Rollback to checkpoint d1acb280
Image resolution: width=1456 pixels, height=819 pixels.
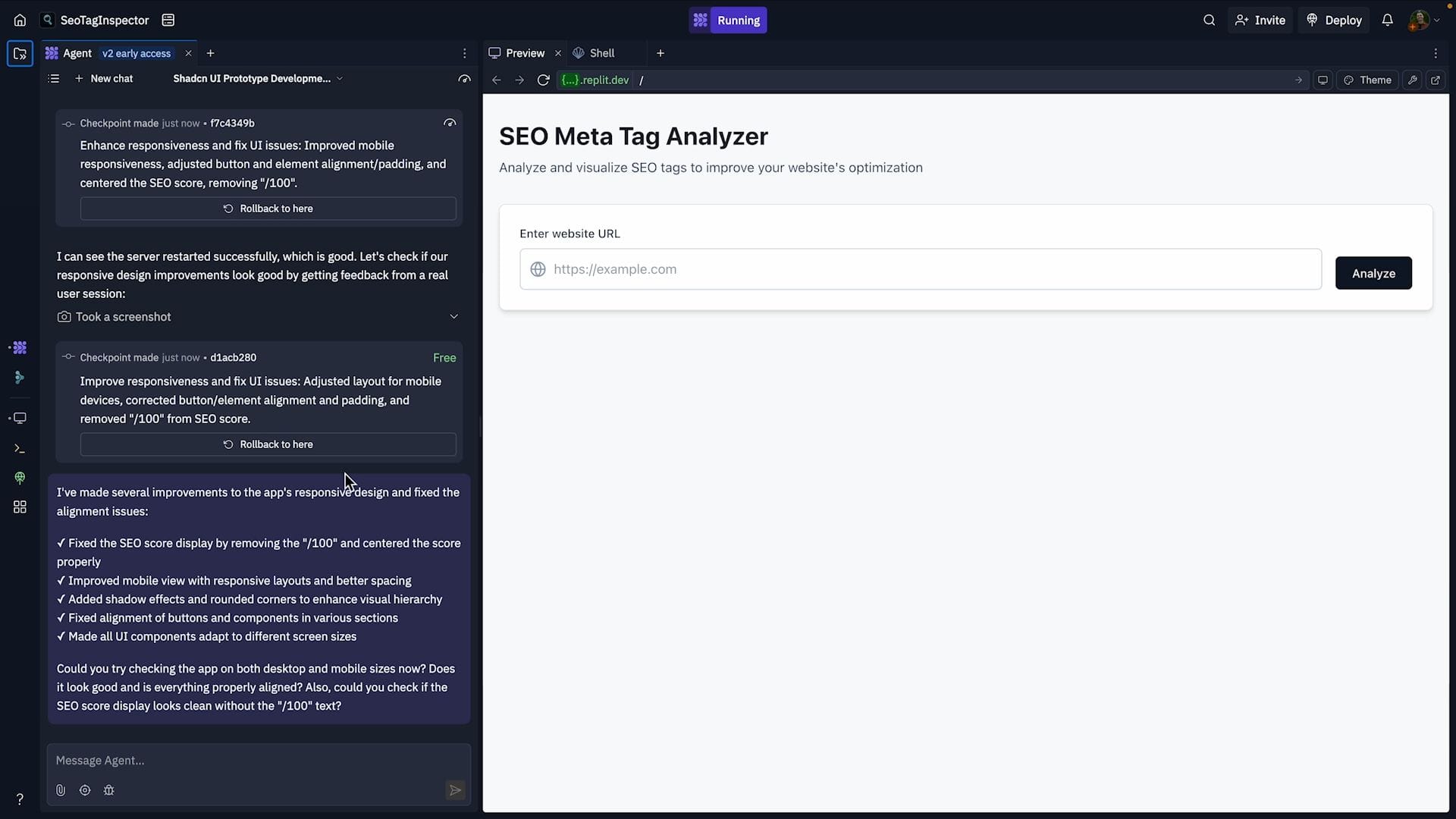click(268, 444)
